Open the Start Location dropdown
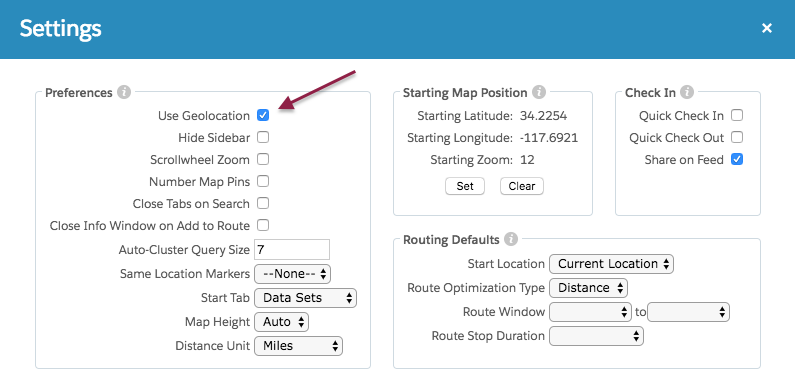This screenshot has height=371, width=795. pyautogui.click(x=611, y=264)
